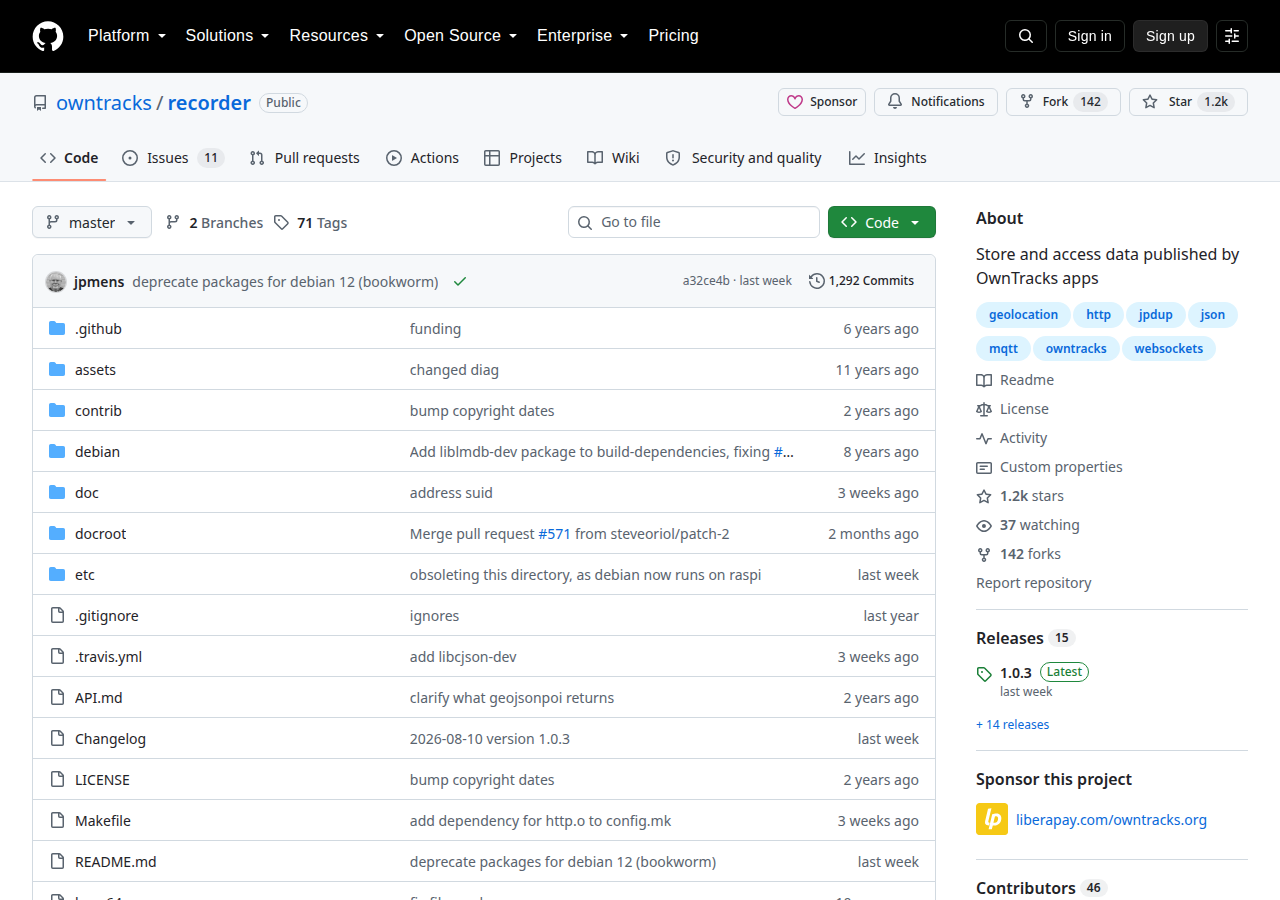Screen dimensions: 1280x900
Task: Expand the Platform menu
Action: 126,36
